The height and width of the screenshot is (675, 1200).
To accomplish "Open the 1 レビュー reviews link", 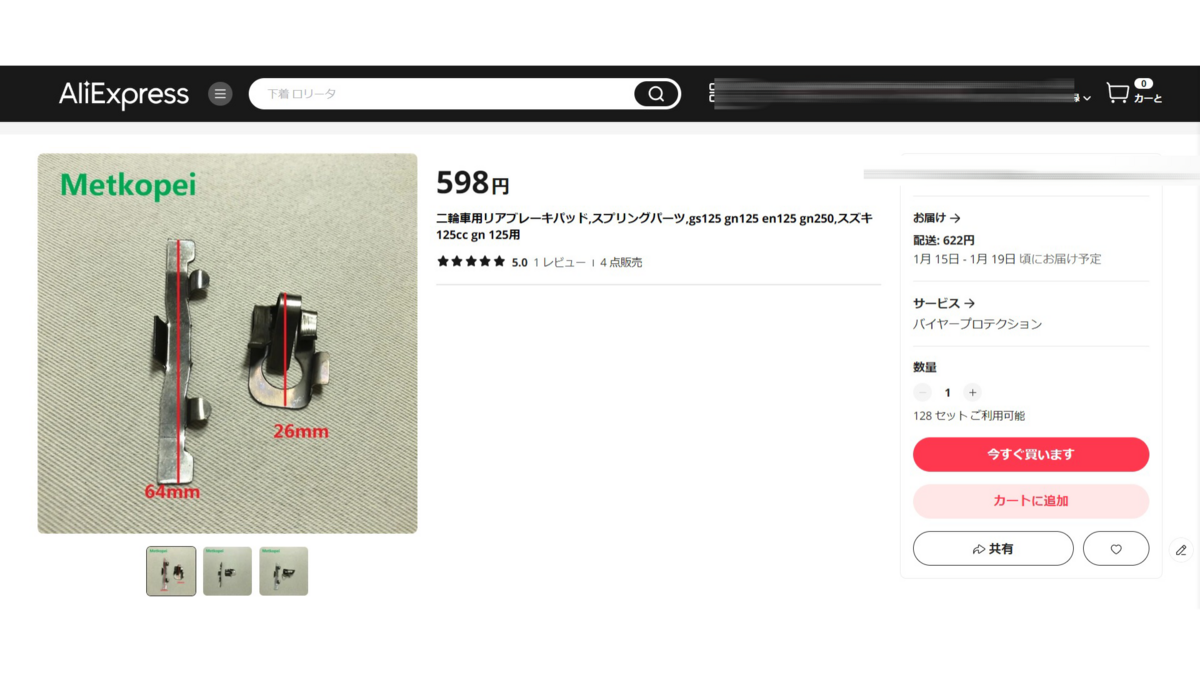I will (559, 262).
